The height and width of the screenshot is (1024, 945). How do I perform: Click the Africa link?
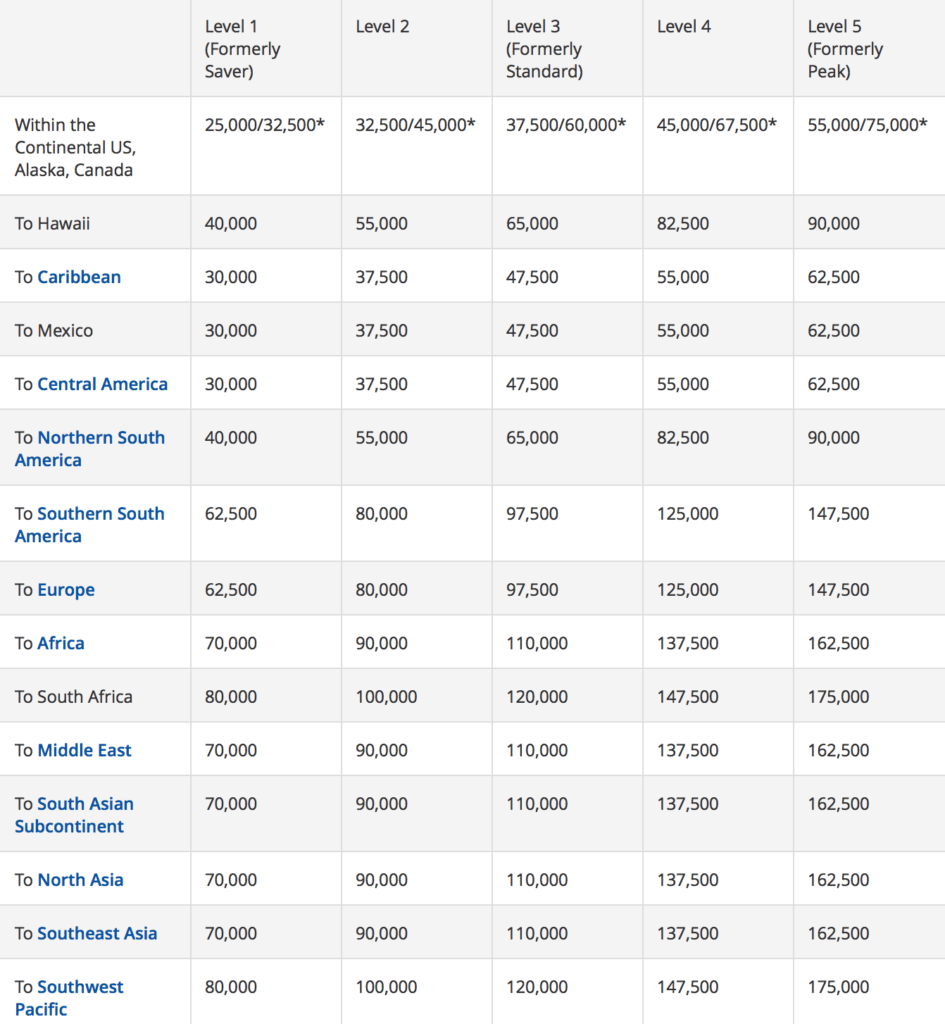pos(61,643)
